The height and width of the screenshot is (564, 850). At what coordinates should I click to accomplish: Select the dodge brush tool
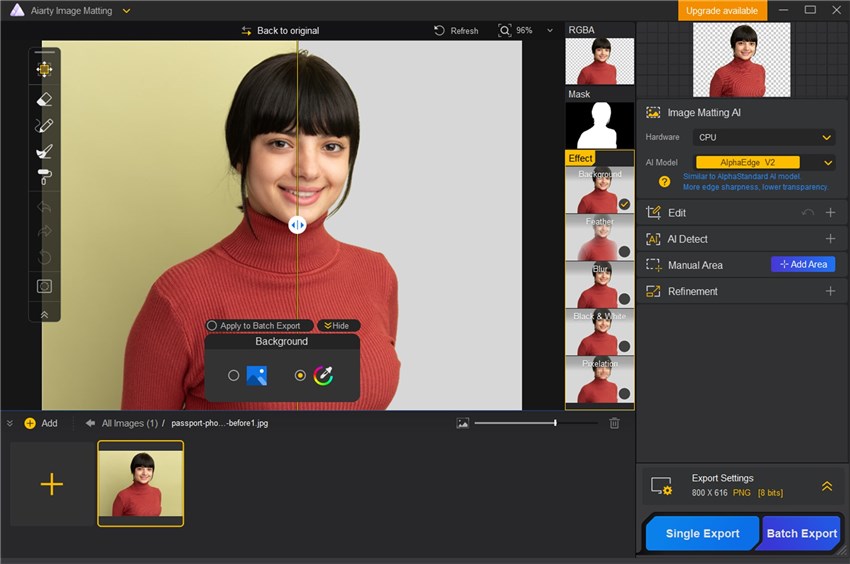(44, 151)
